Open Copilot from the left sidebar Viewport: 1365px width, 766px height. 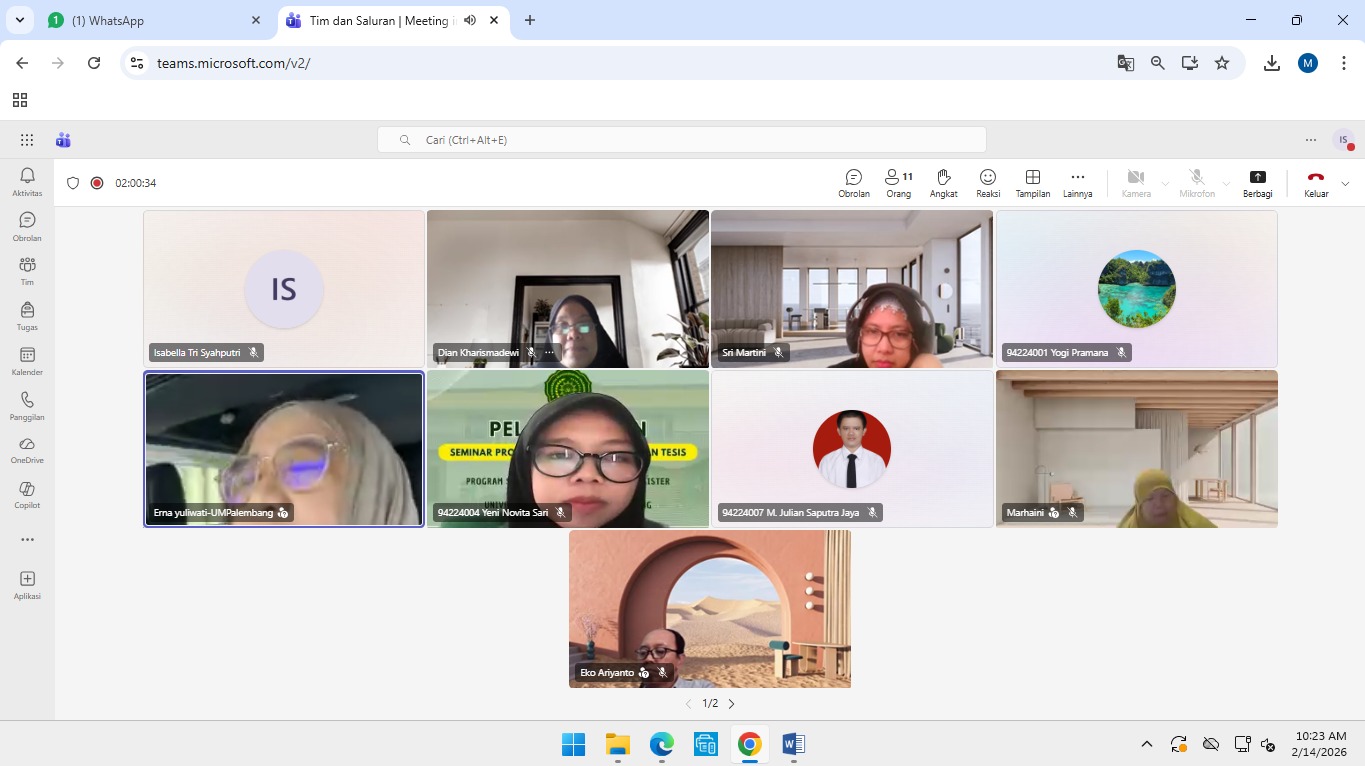[27, 494]
